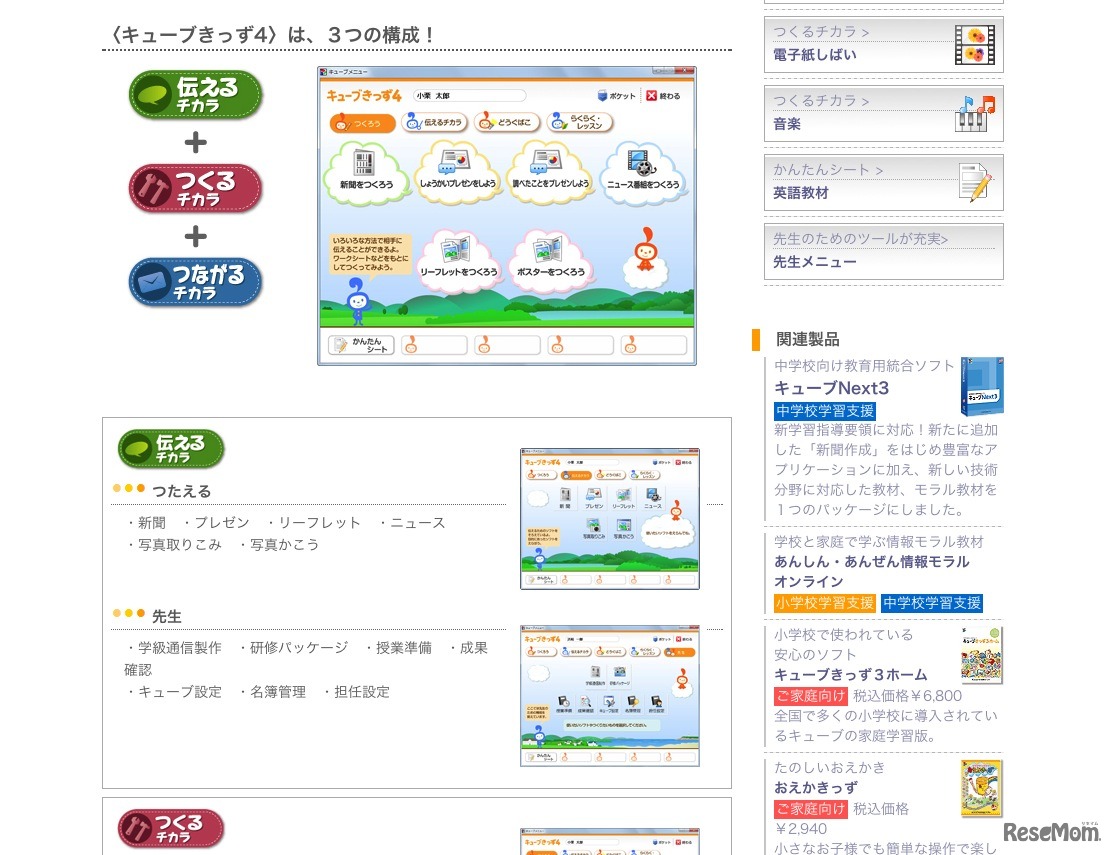
Task: Open the キューブきっず3ホーム product link
Action: click(x=850, y=674)
